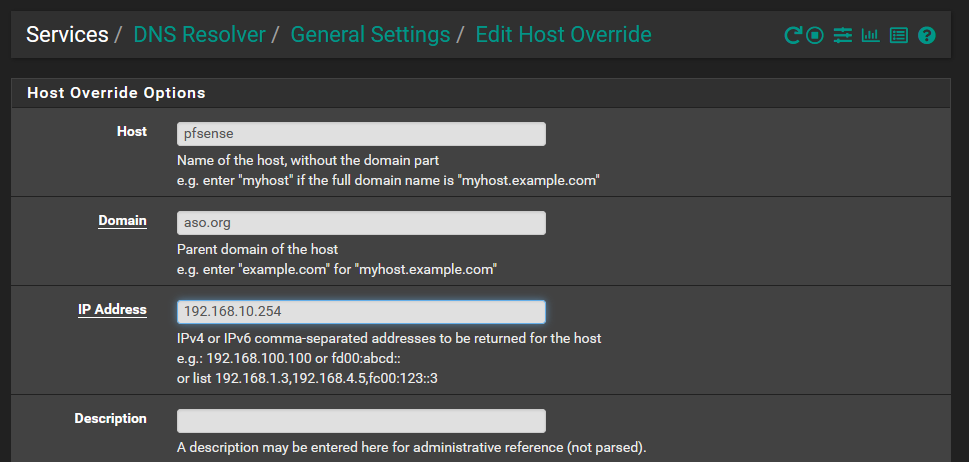Focus the Host input containing pfsense
The height and width of the screenshot is (462, 969).
(361, 134)
